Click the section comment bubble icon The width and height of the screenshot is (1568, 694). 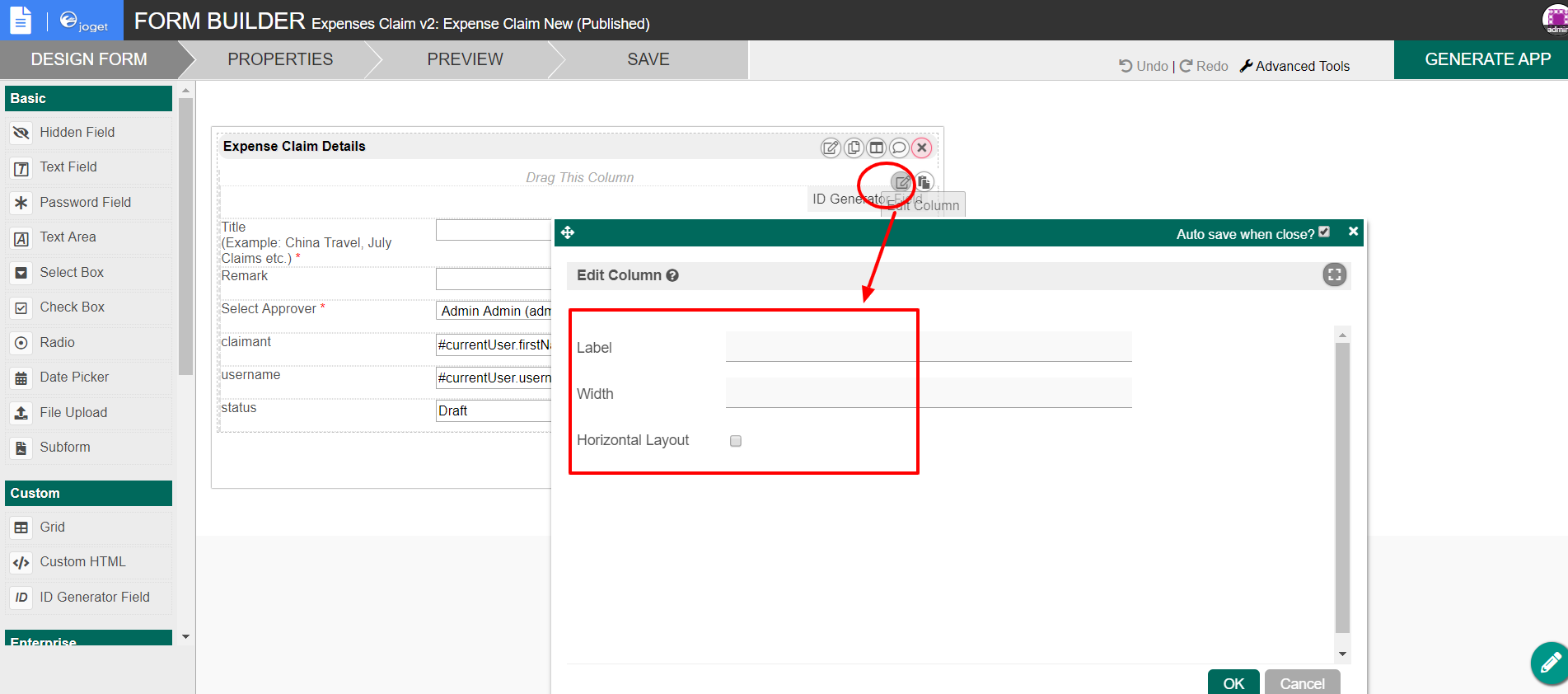899,148
